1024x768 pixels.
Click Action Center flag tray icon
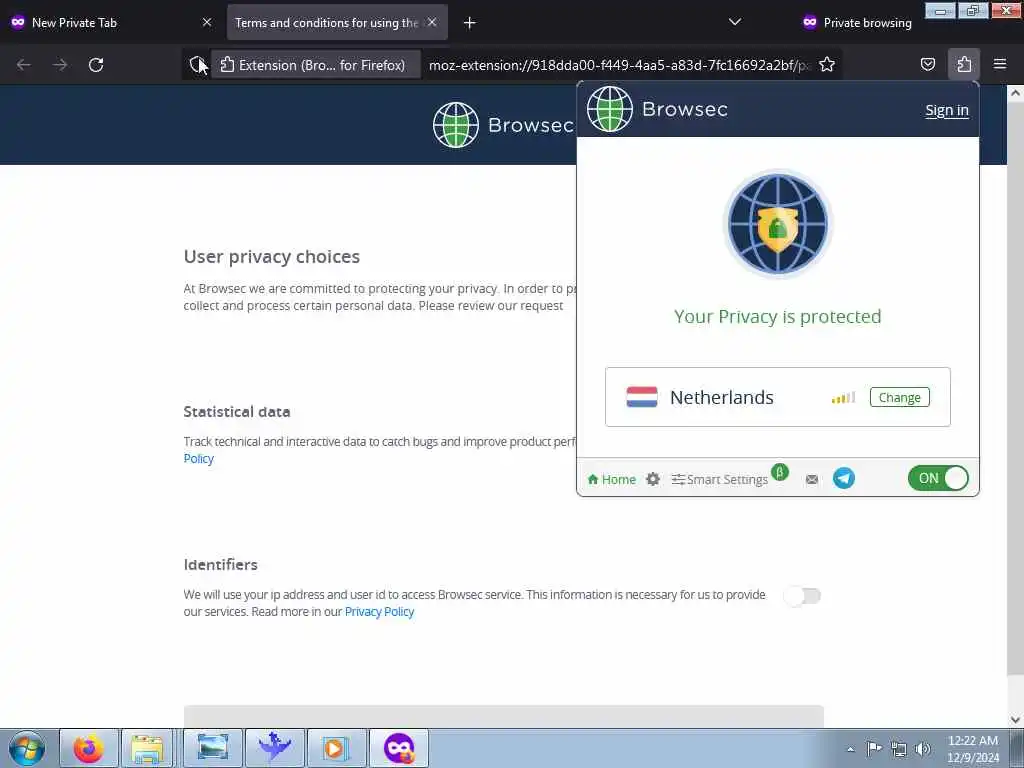(x=874, y=748)
